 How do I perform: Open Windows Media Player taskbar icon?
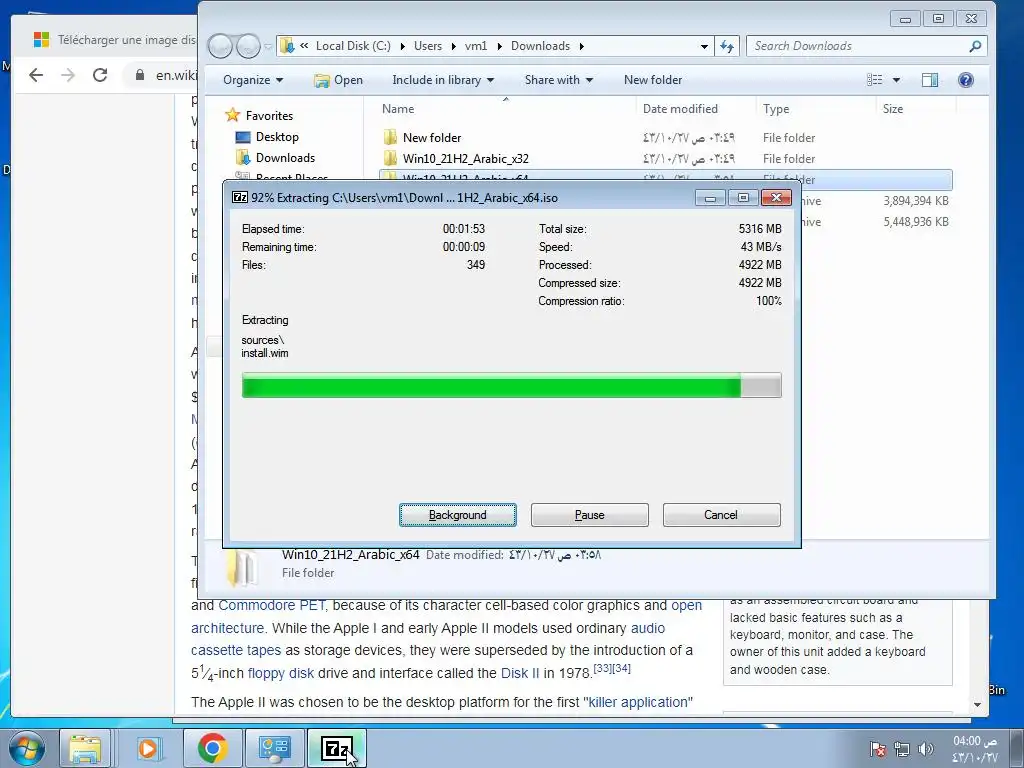tap(148, 748)
